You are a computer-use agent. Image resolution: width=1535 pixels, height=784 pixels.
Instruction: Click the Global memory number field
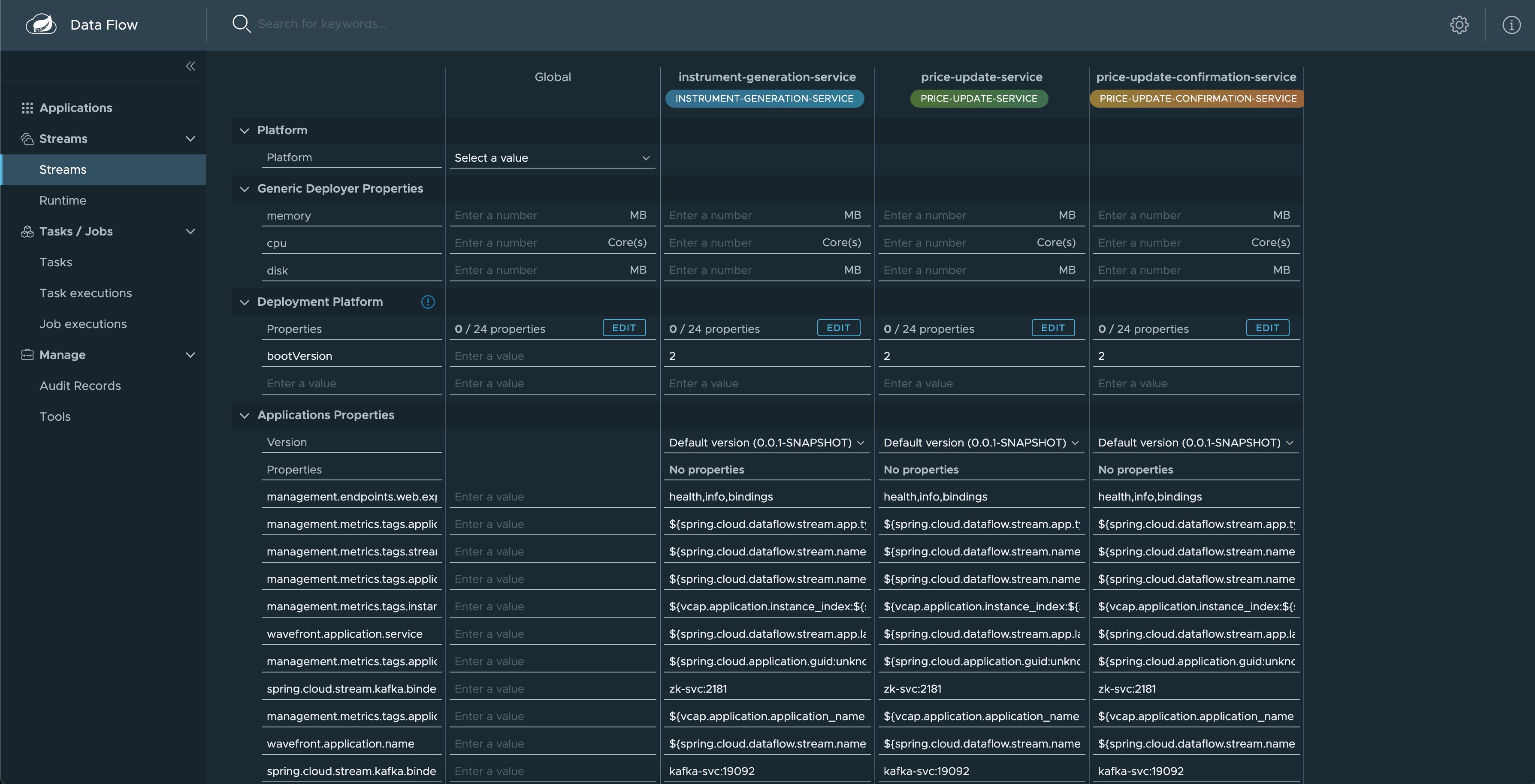(x=536, y=215)
